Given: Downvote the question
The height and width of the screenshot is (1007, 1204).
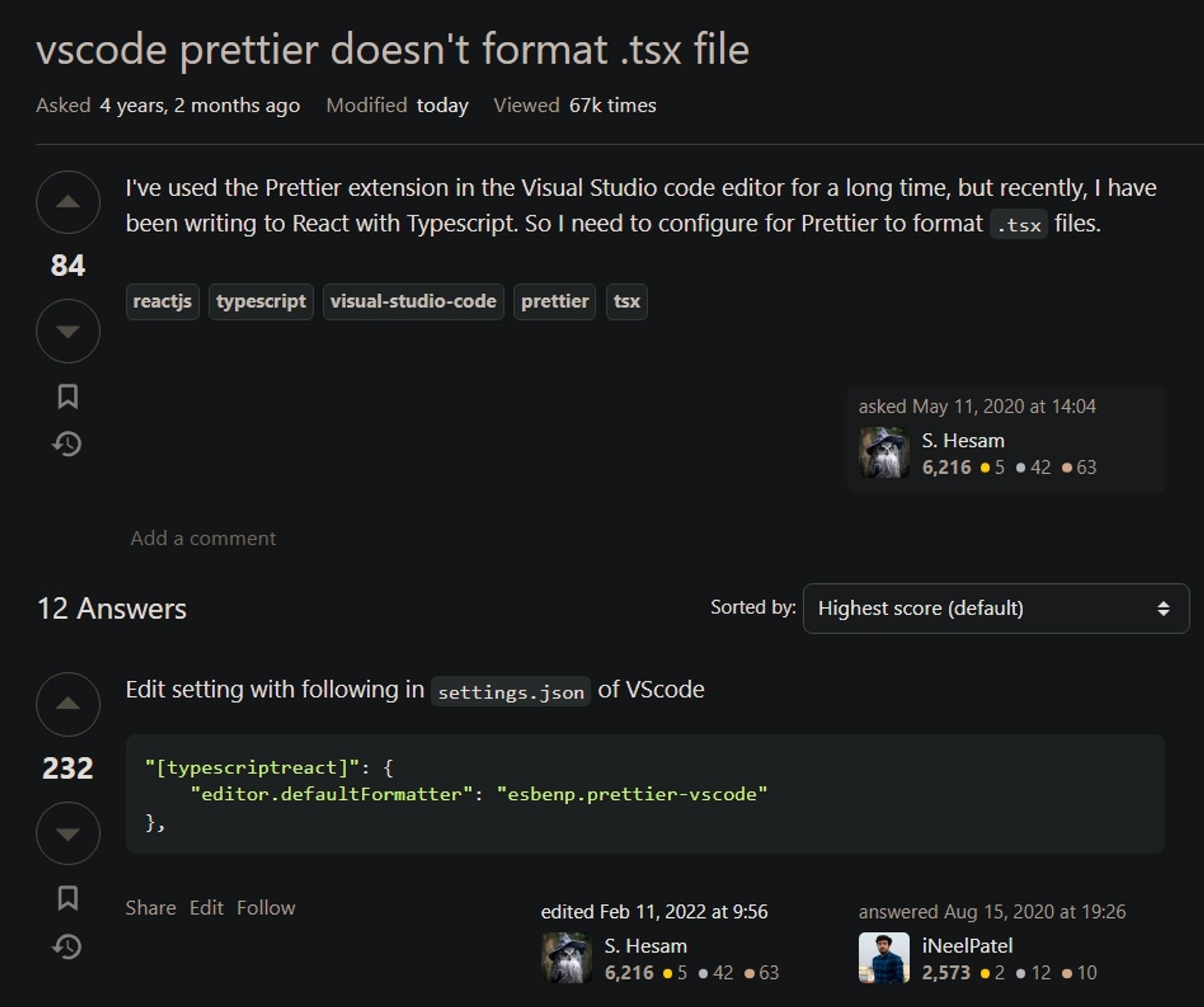Looking at the screenshot, I should click(68, 331).
